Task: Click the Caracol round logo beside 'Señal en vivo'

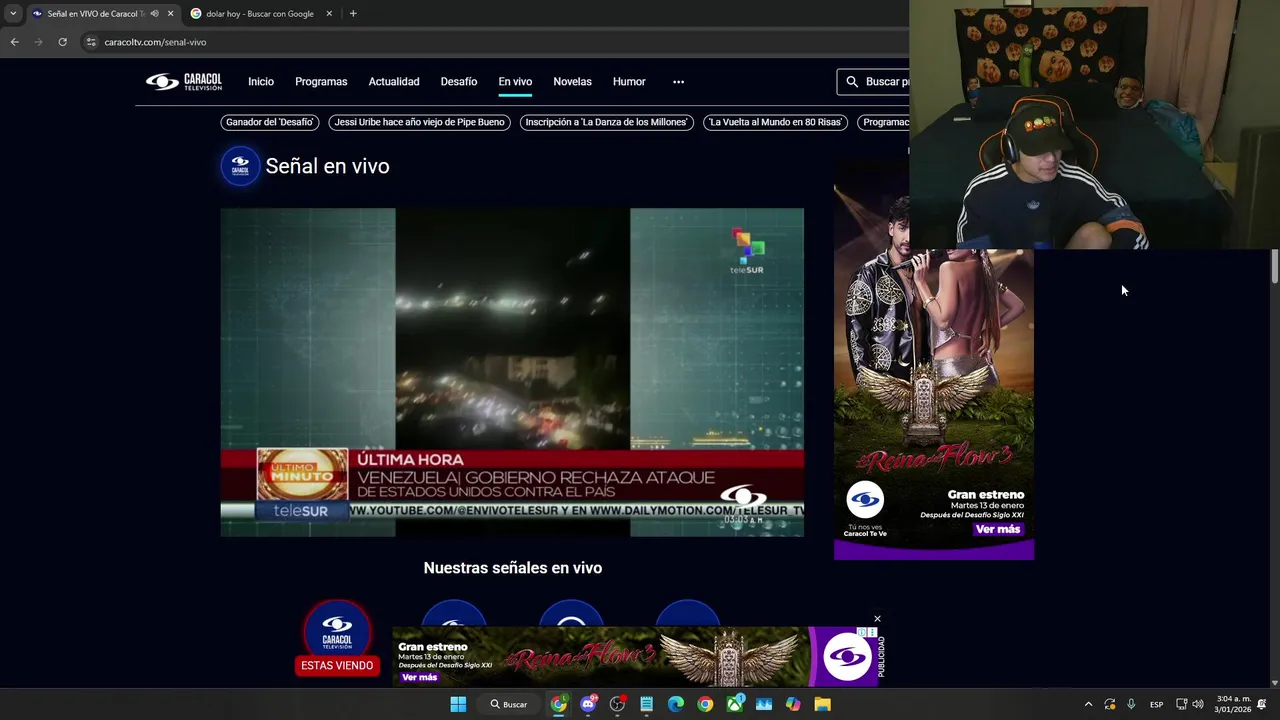Action: click(x=240, y=166)
